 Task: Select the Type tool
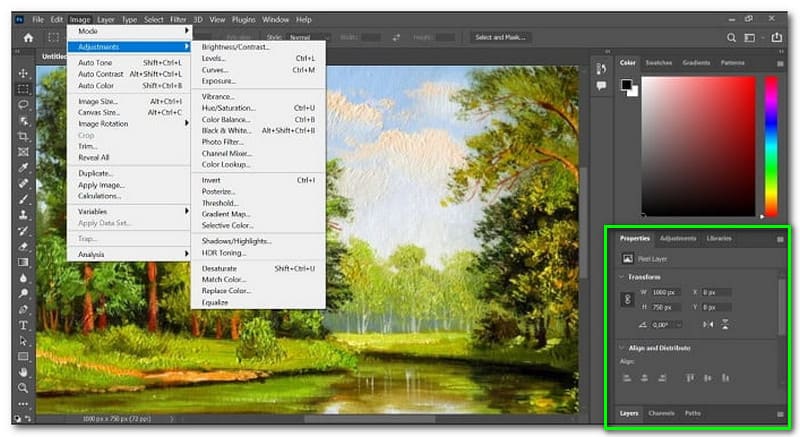[23, 325]
